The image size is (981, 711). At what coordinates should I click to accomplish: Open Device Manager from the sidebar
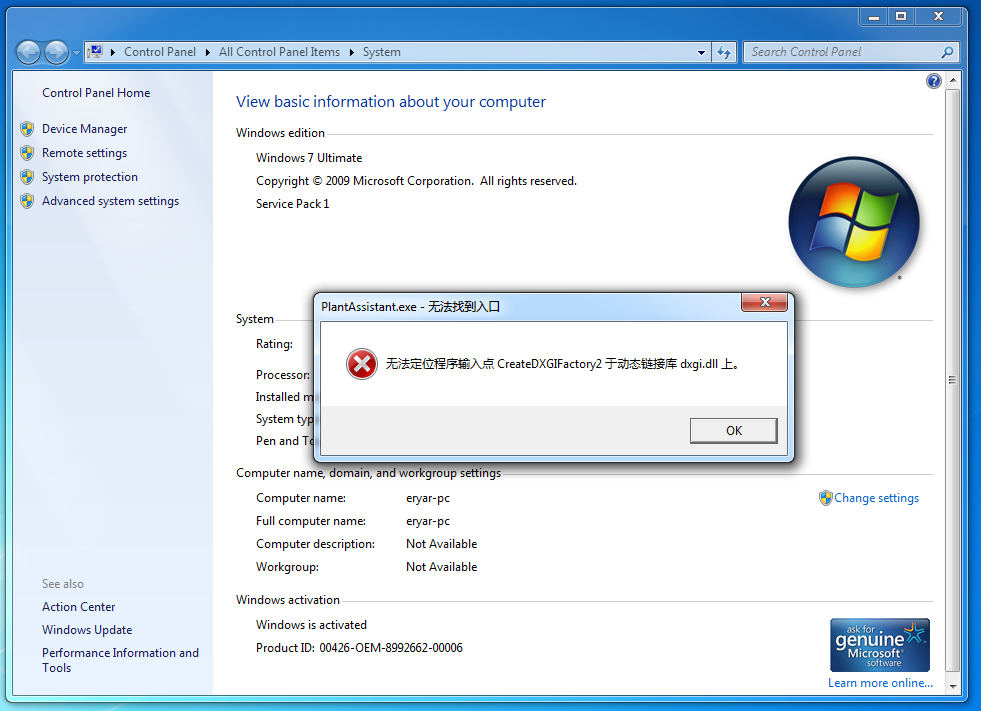85,128
